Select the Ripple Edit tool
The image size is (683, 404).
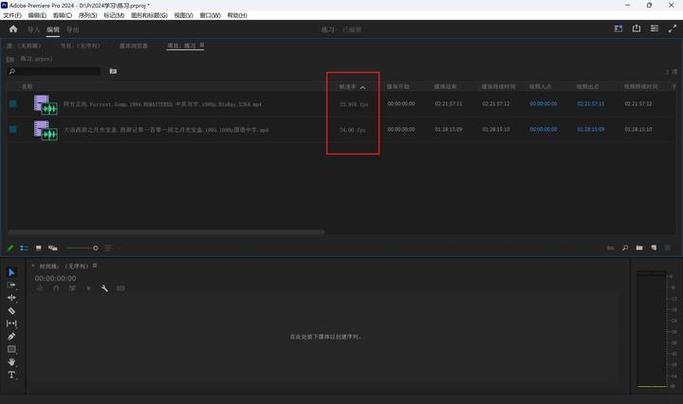tap(12, 298)
